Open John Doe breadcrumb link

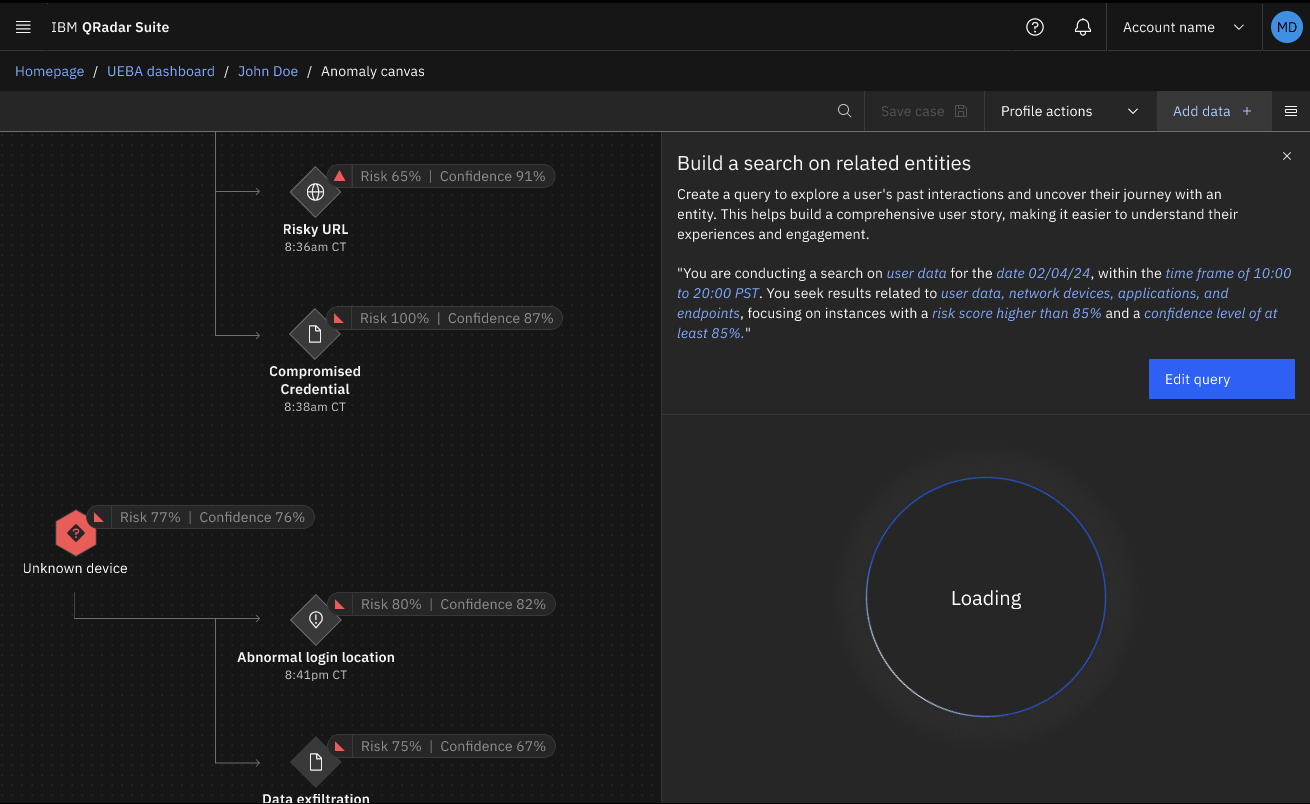pos(268,71)
